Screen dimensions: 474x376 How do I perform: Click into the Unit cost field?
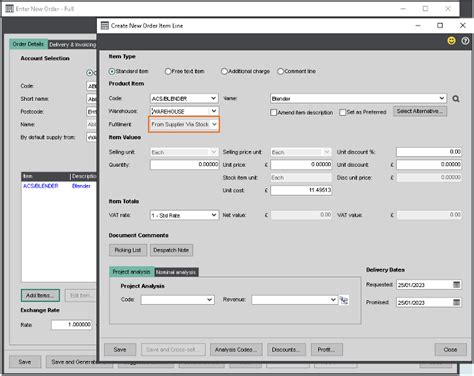point(301,190)
